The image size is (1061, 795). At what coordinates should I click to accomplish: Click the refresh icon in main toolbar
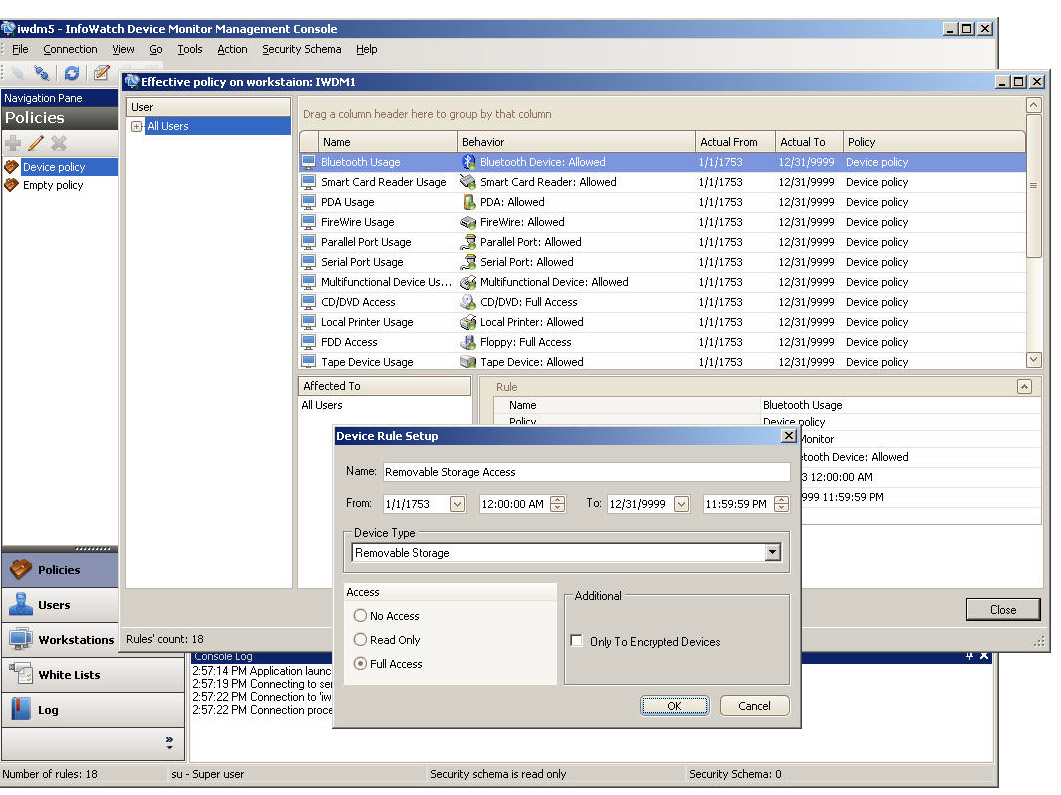(71, 72)
